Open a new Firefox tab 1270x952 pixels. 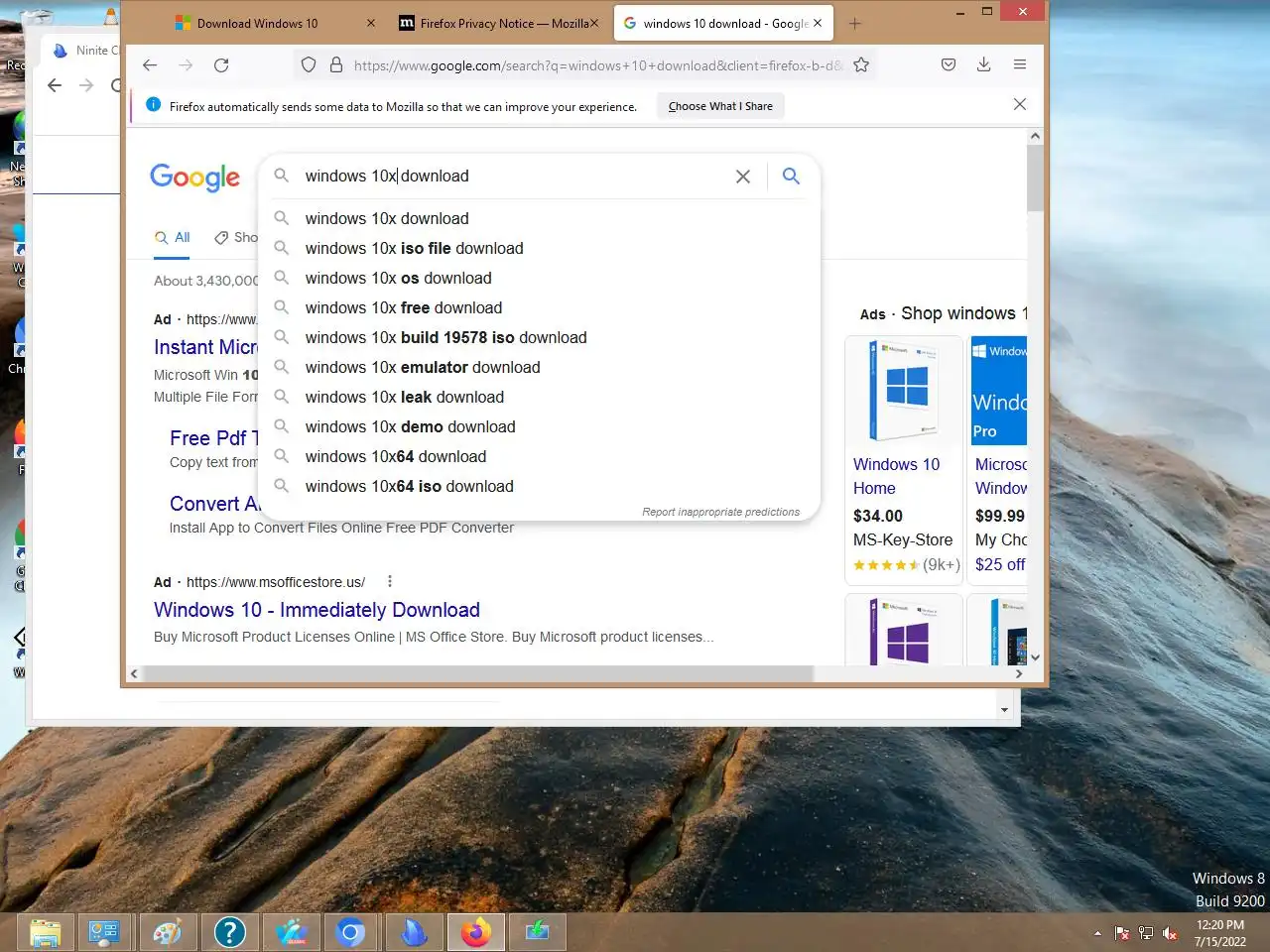point(855,23)
